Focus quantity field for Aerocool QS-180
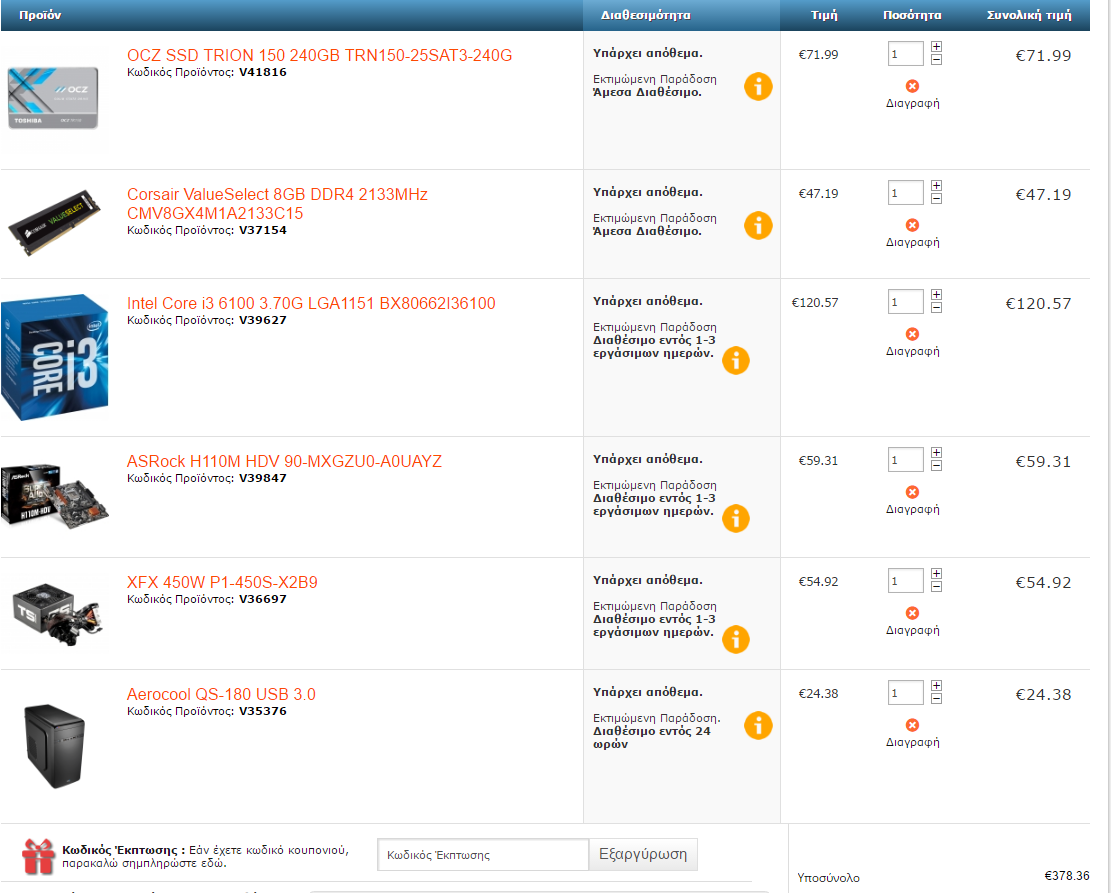 coord(906,692)
